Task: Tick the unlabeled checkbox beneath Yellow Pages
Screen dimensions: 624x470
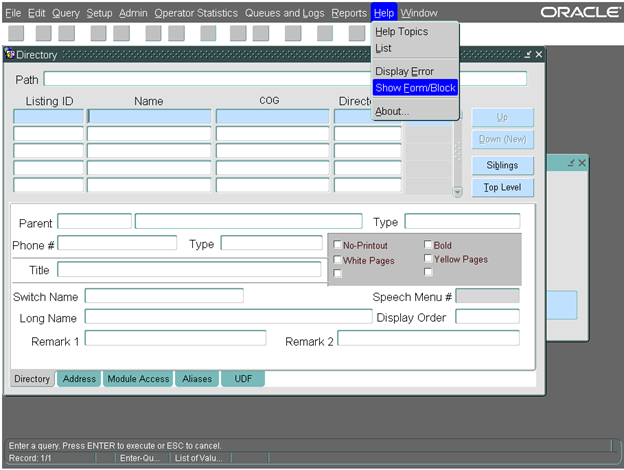Action: click(x=428, y=272)
